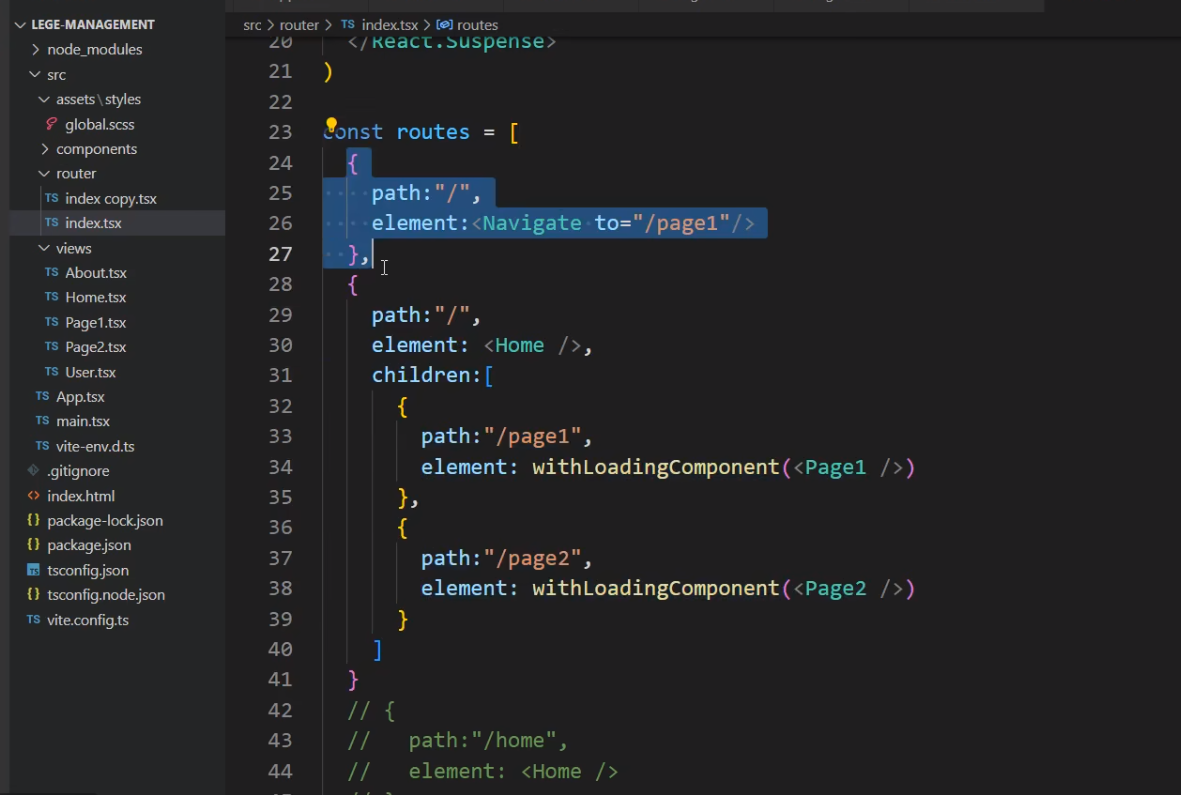The height and width of the screenshot is (795, 1181).
Task: Click line number 28 in gutter
Action: pyautogui.click(x=280, y=284)
